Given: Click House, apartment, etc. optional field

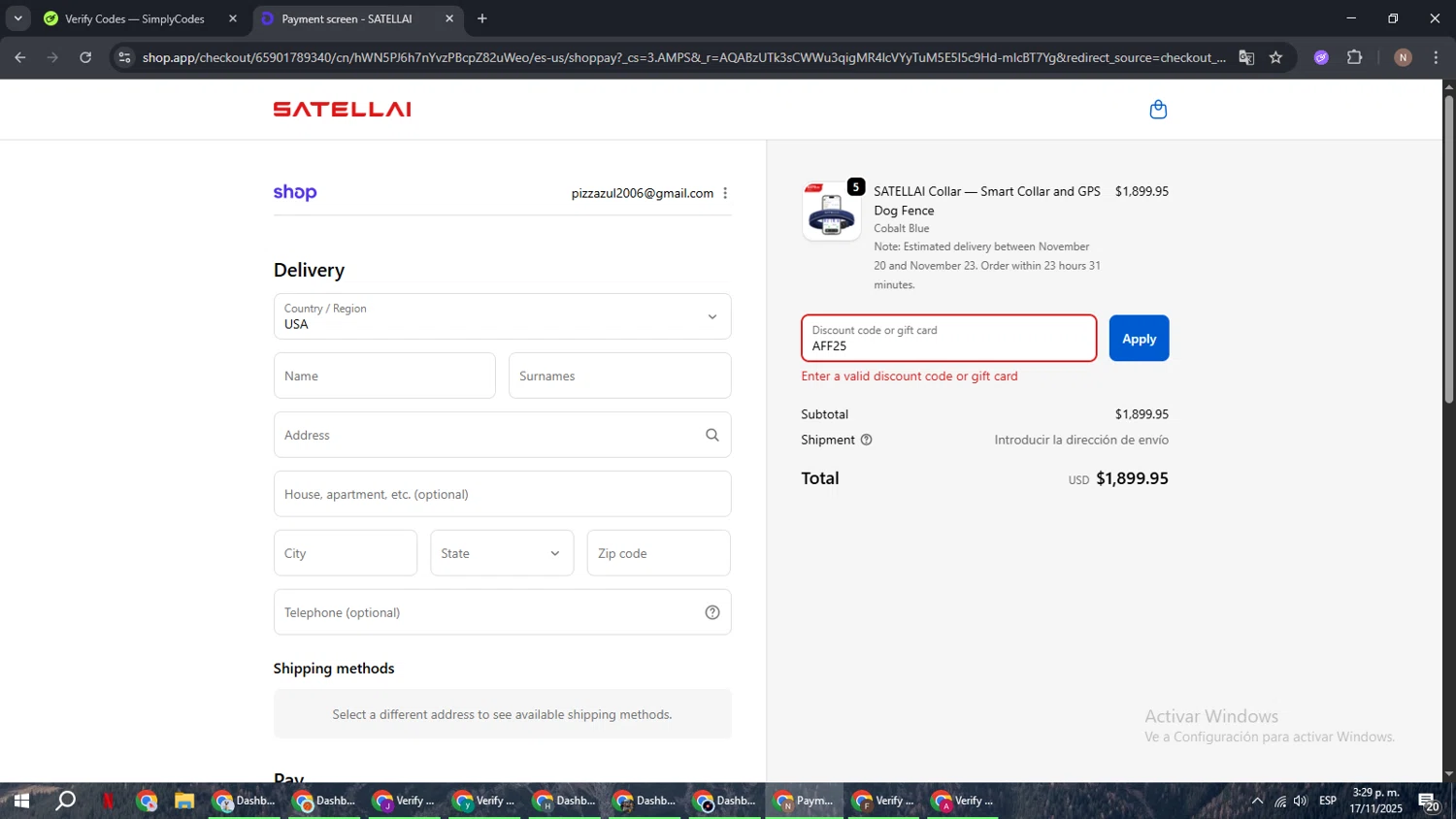Looking at the screenshot, I should (502, 494).
